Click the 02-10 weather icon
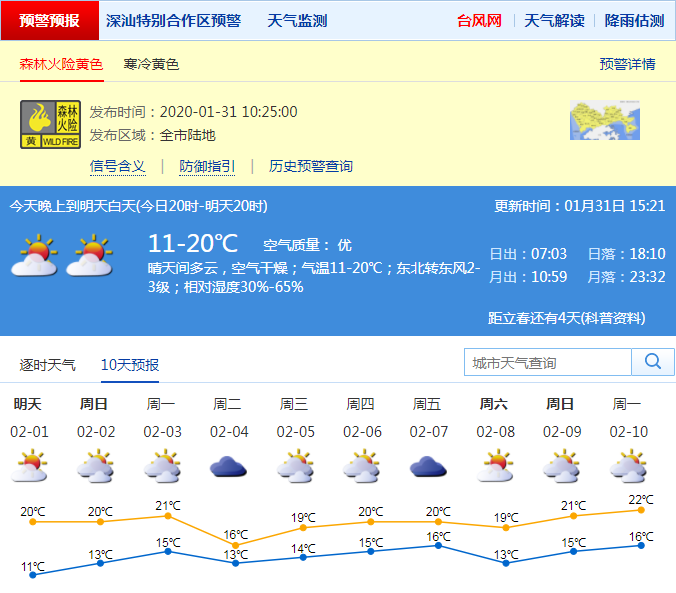This screenshot has height=593, width=676. tap(627, 466)
